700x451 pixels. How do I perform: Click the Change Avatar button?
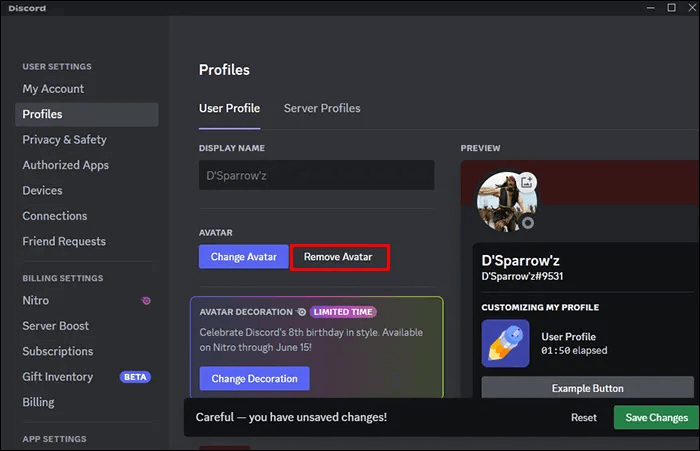tap(244, 257)
